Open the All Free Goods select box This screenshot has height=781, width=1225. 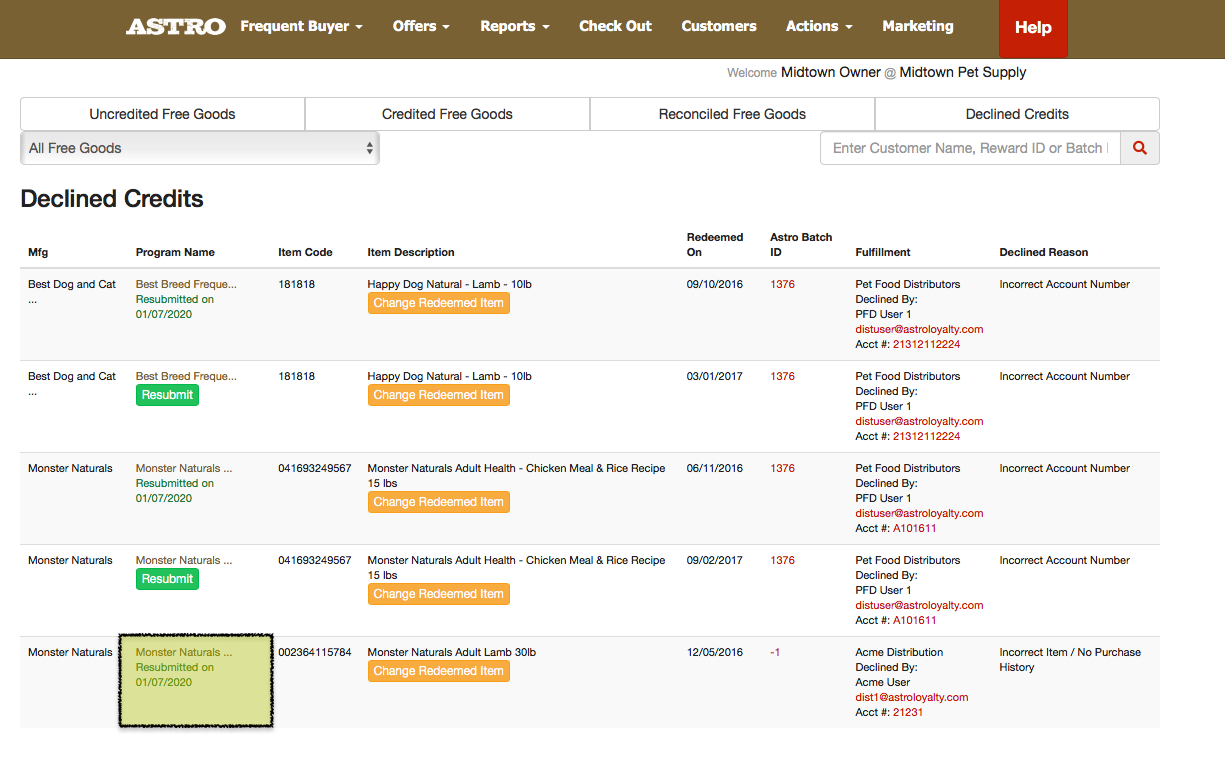200,148
